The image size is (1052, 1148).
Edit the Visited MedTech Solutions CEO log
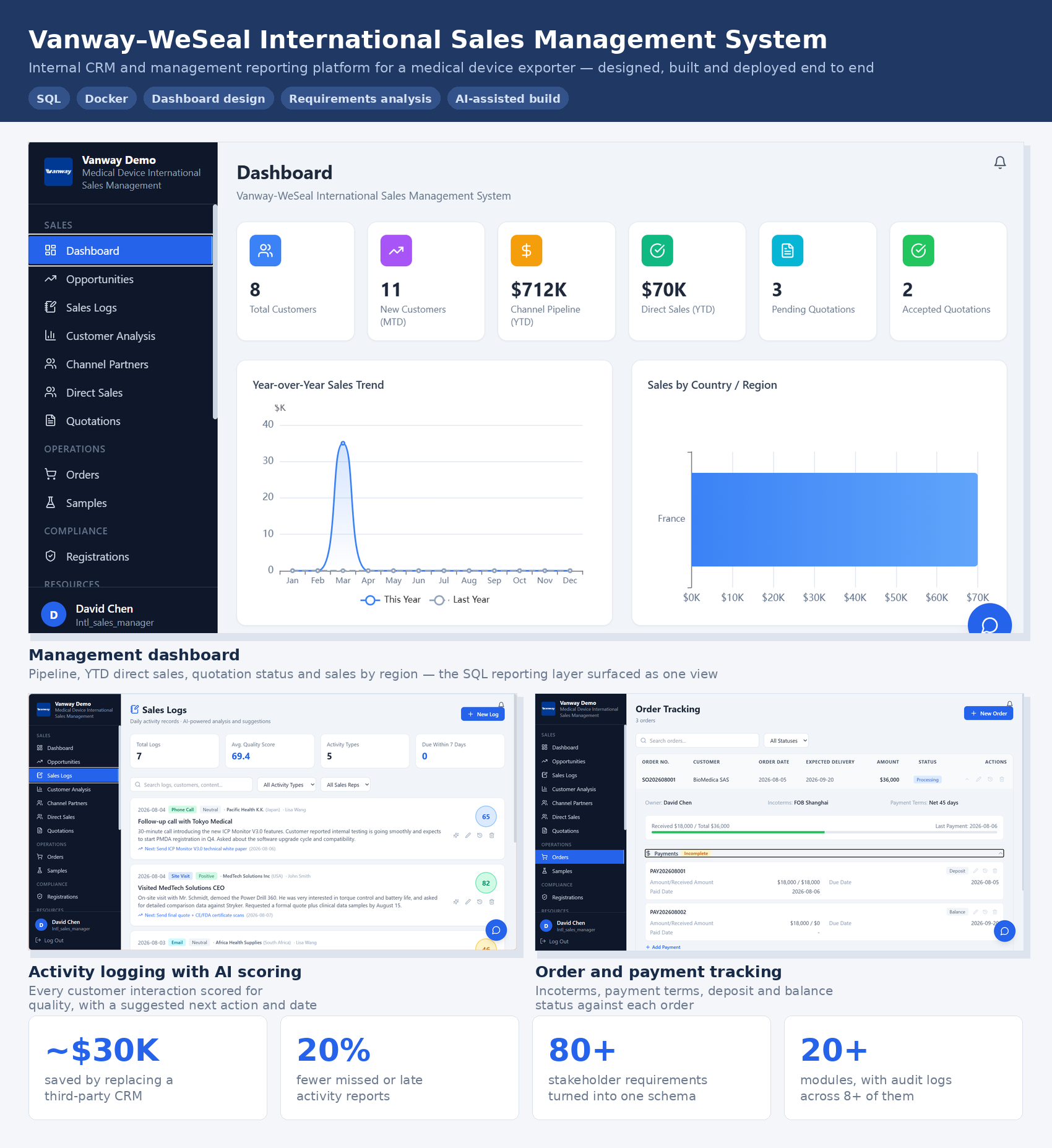click(x=468, y=902)
